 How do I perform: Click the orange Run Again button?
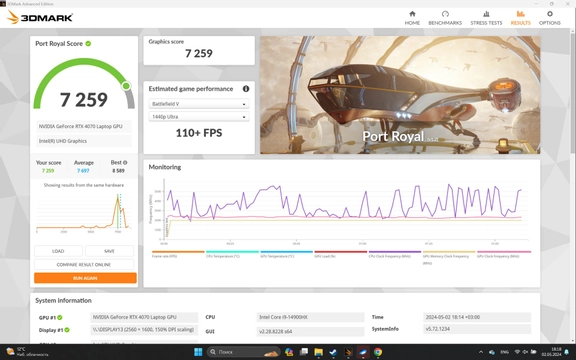pos(85,278)
